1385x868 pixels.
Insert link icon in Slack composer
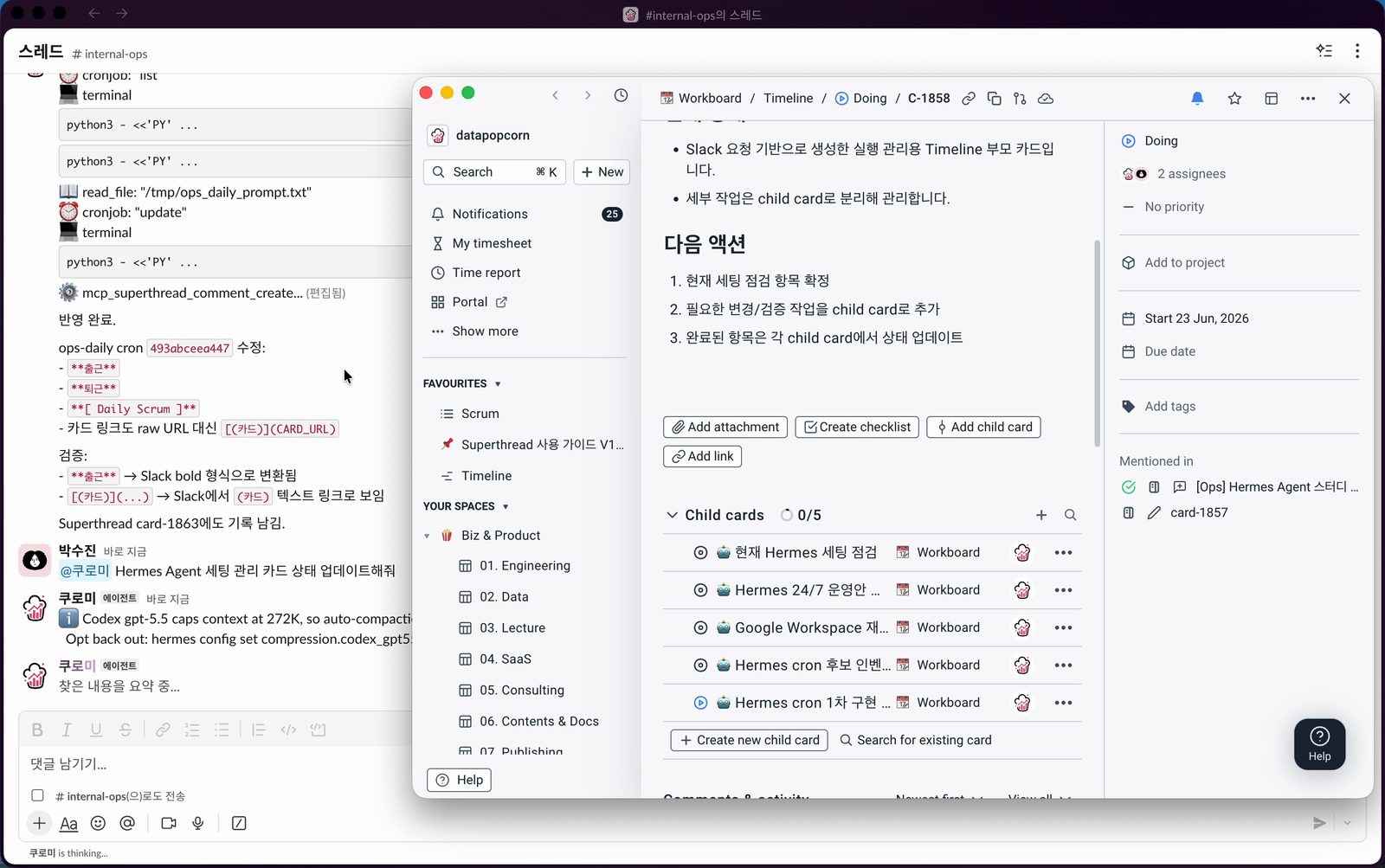163,730
